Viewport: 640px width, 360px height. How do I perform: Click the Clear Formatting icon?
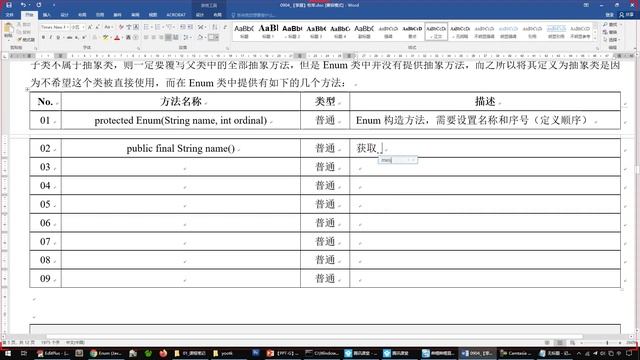(121, 27)
